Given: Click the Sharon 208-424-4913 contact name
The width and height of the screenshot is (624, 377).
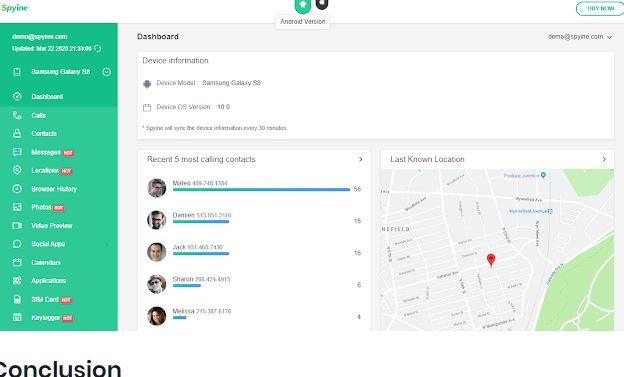Looking at the screenshot, I should click(201, 279).
